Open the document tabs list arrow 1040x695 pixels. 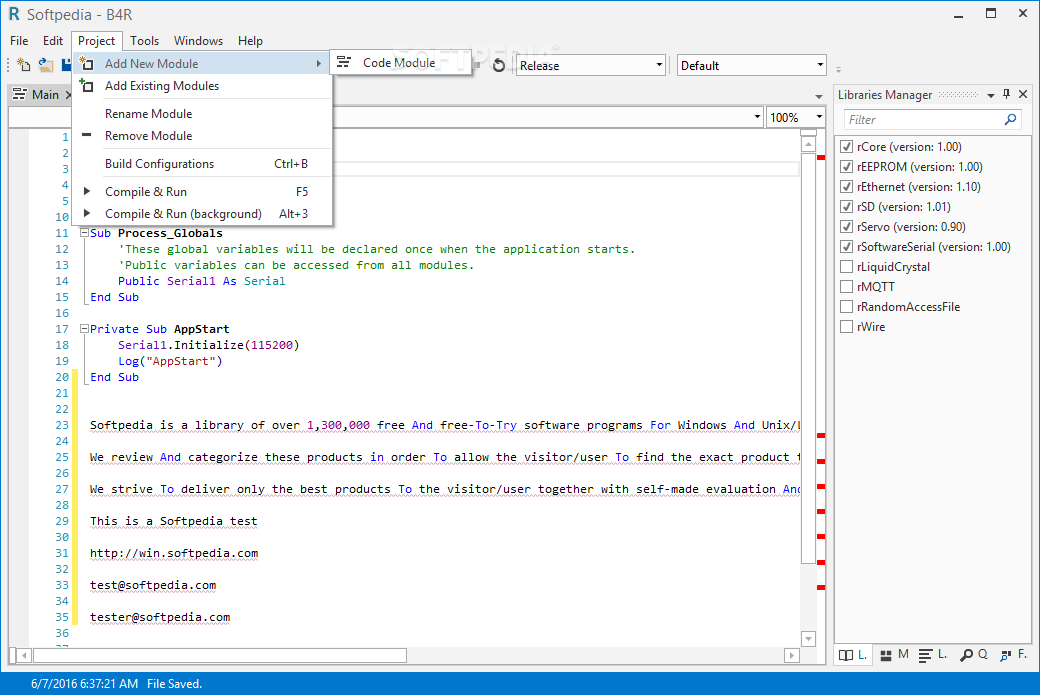tap(818, 97)
